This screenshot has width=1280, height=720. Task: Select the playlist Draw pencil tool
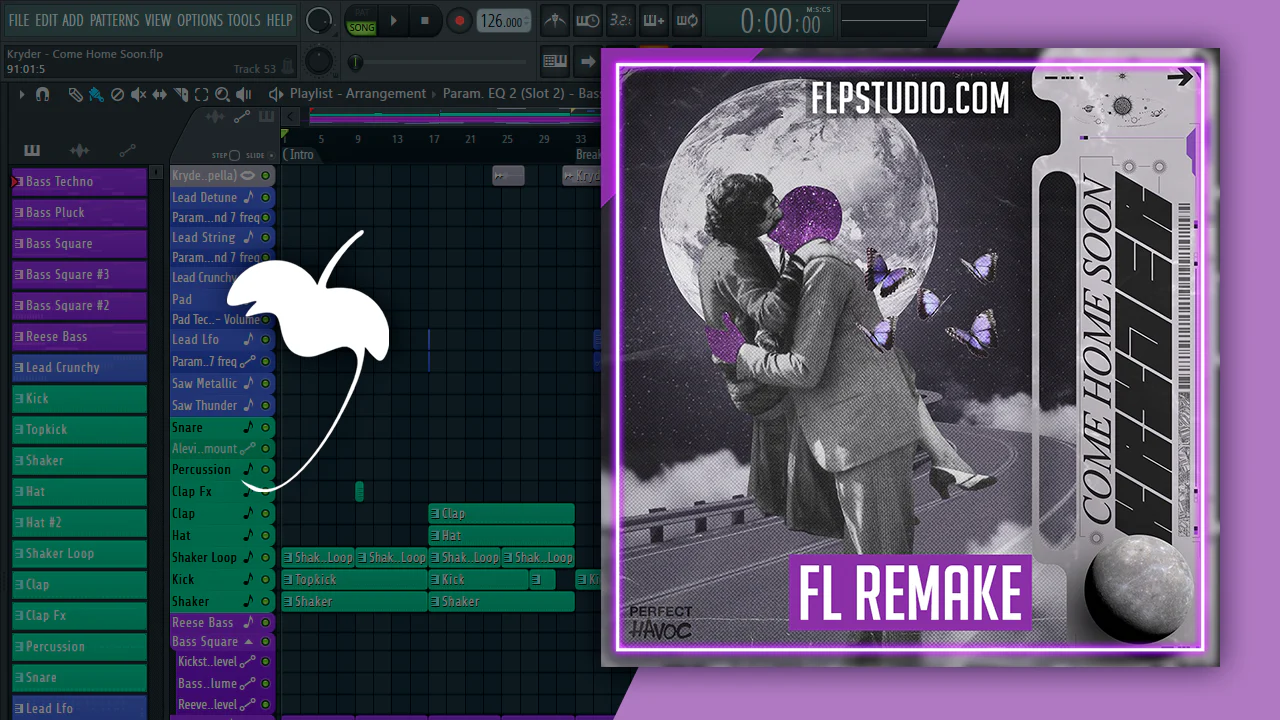(76, 94)
